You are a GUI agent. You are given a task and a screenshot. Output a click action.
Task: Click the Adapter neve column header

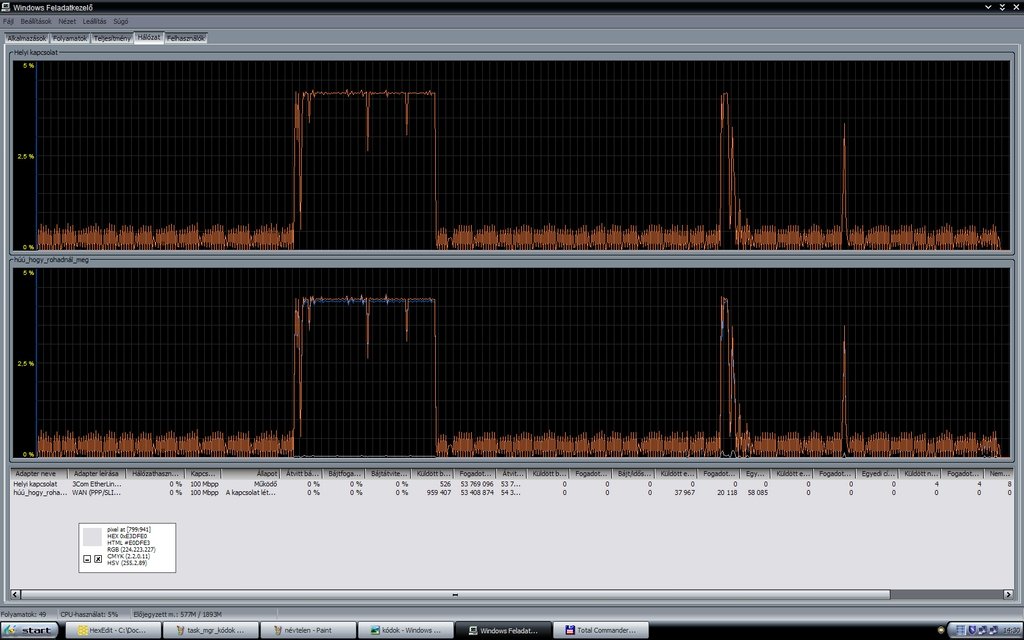39,473
